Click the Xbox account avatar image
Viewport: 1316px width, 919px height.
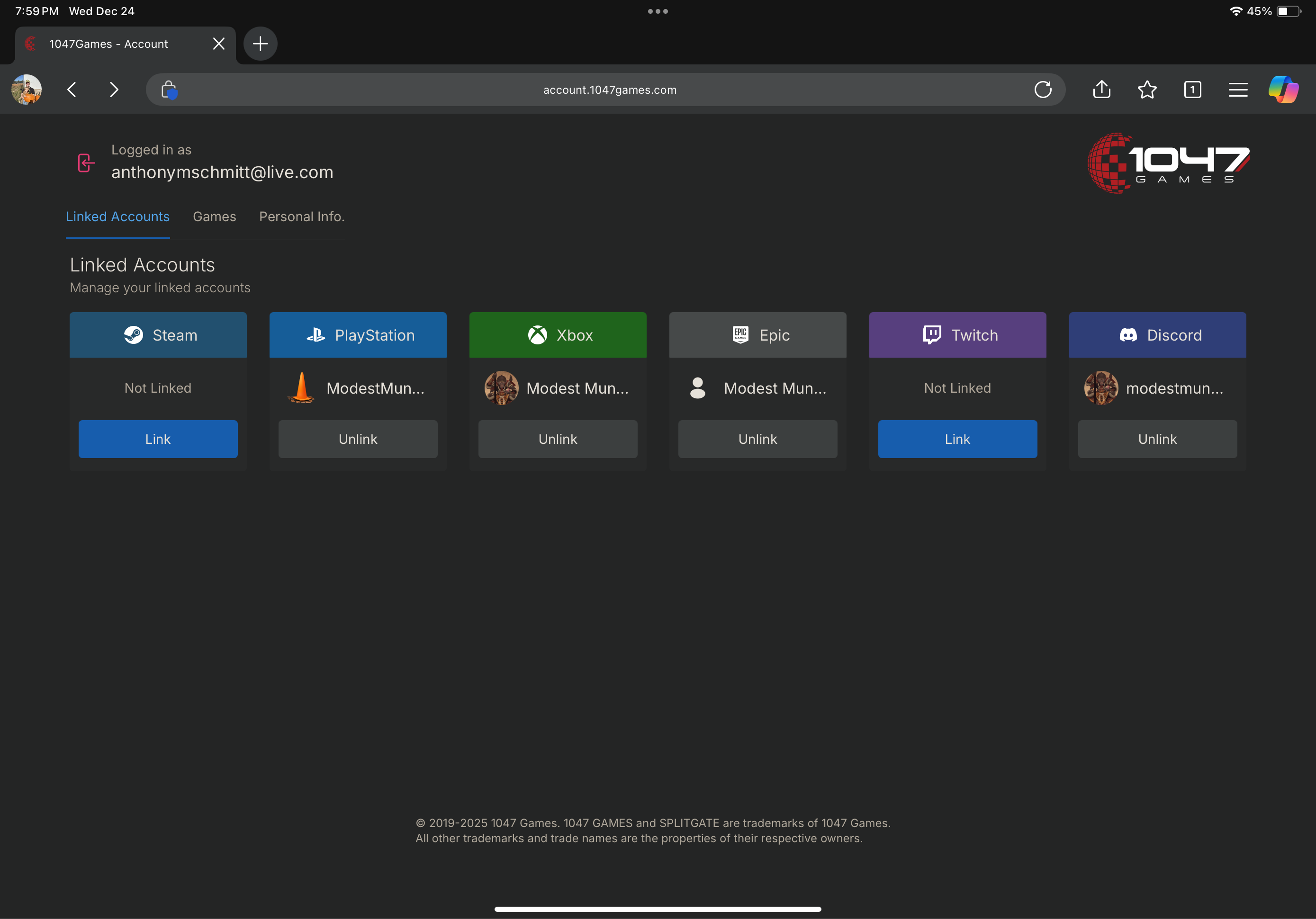[x=502, y=388]
